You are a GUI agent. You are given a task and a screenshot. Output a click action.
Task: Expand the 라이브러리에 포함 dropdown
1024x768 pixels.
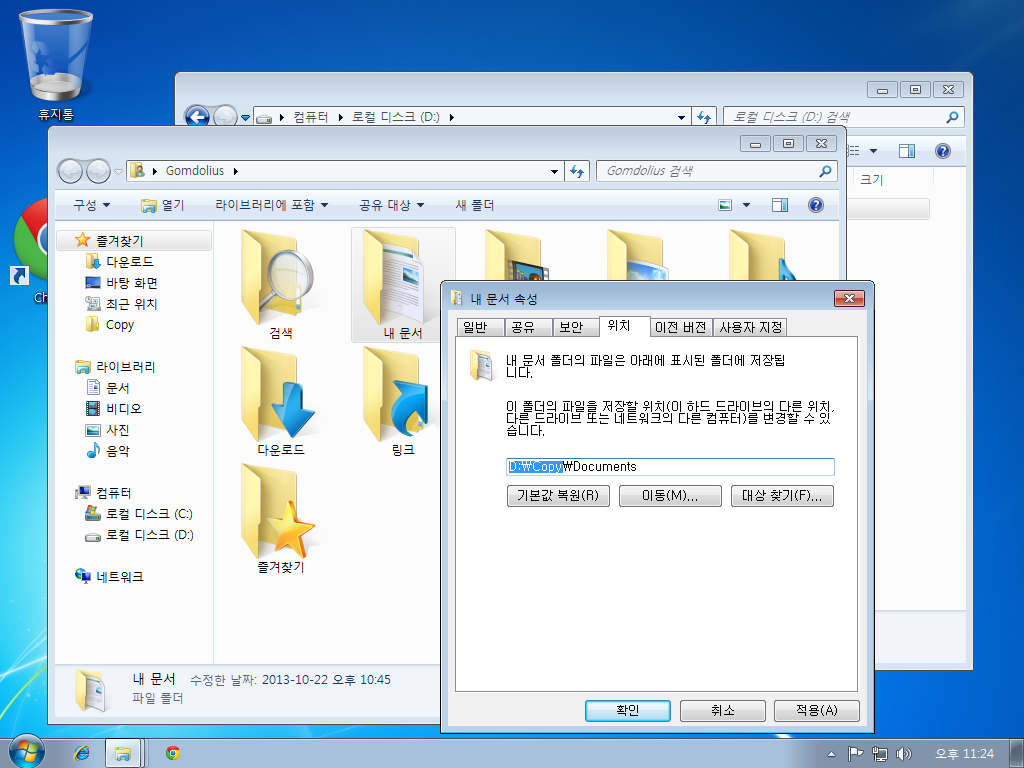[x=271, y=205]
